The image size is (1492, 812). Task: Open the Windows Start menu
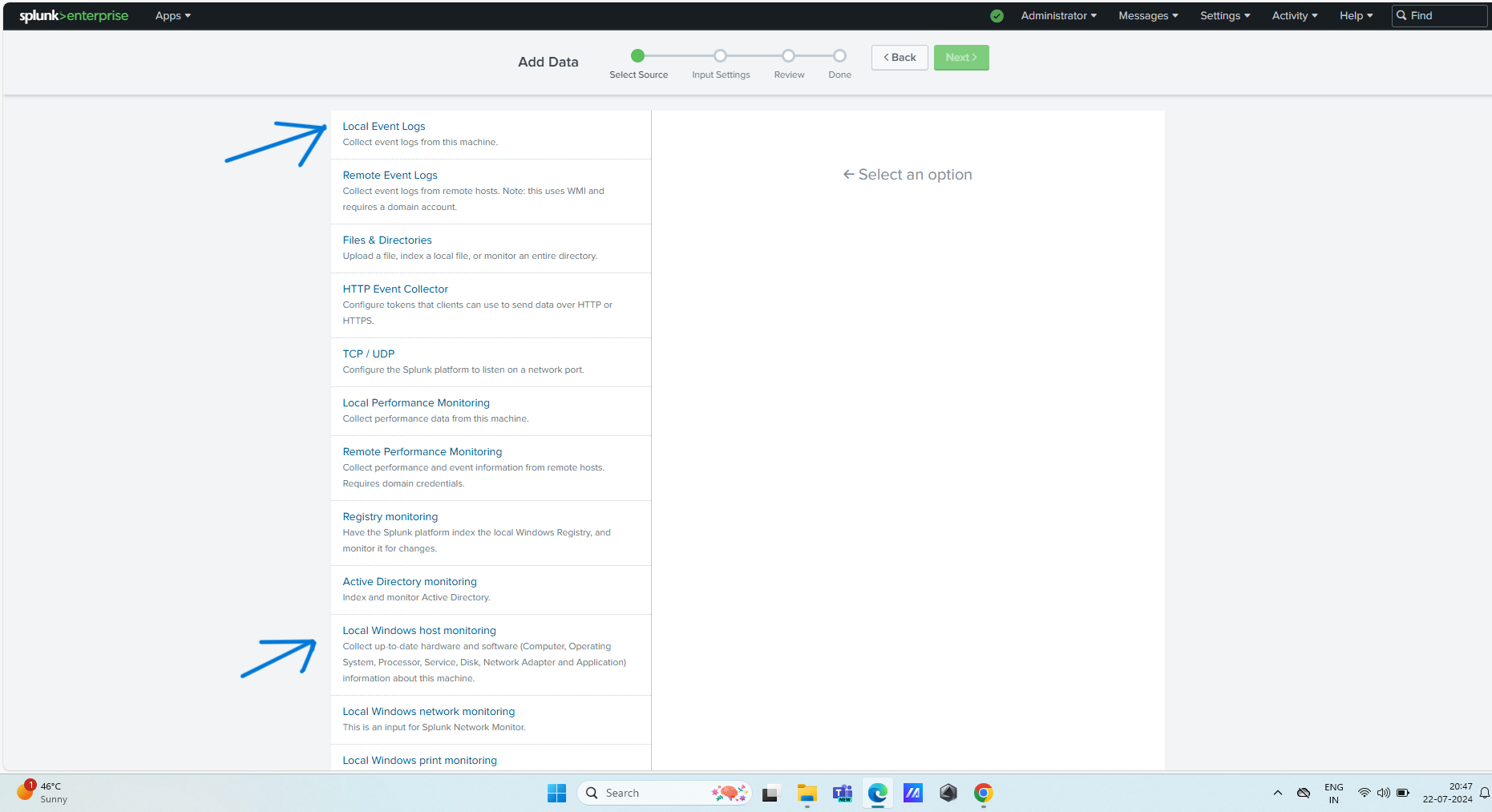[x=556, y=793]
